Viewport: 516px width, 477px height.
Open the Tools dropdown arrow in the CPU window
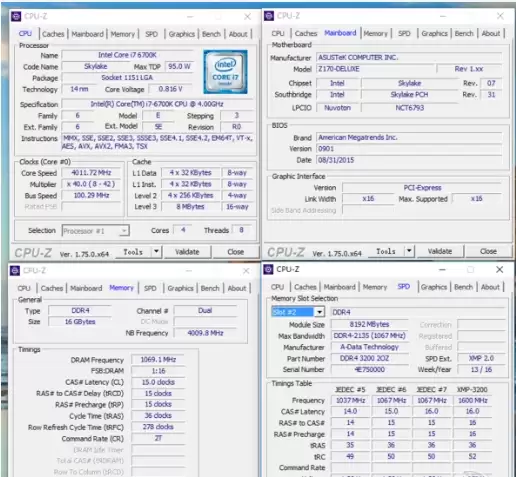tap(156, 252)
